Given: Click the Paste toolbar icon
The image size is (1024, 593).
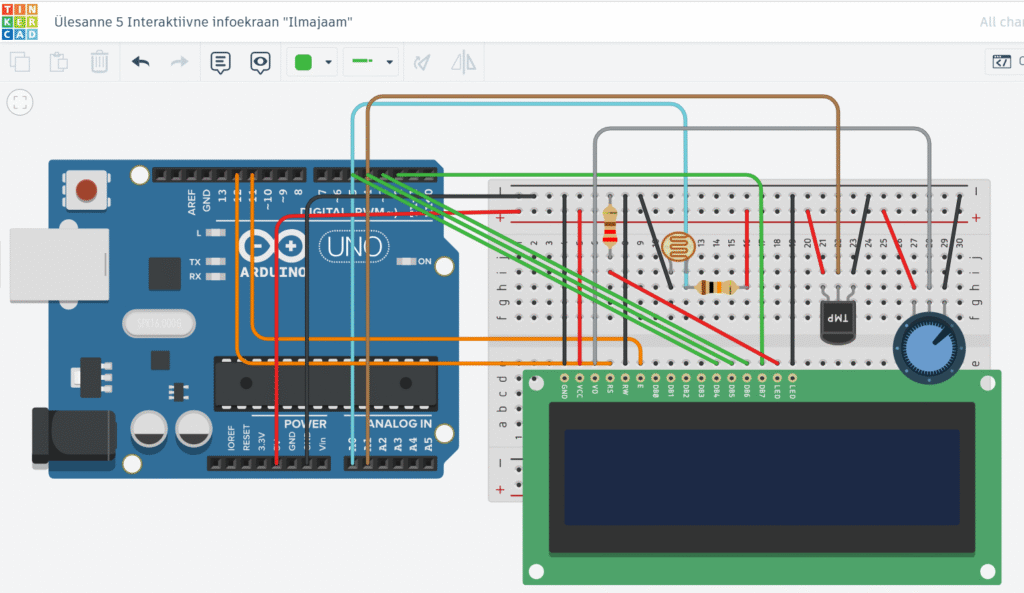Looking at the screenshot, I should [59, 62].
